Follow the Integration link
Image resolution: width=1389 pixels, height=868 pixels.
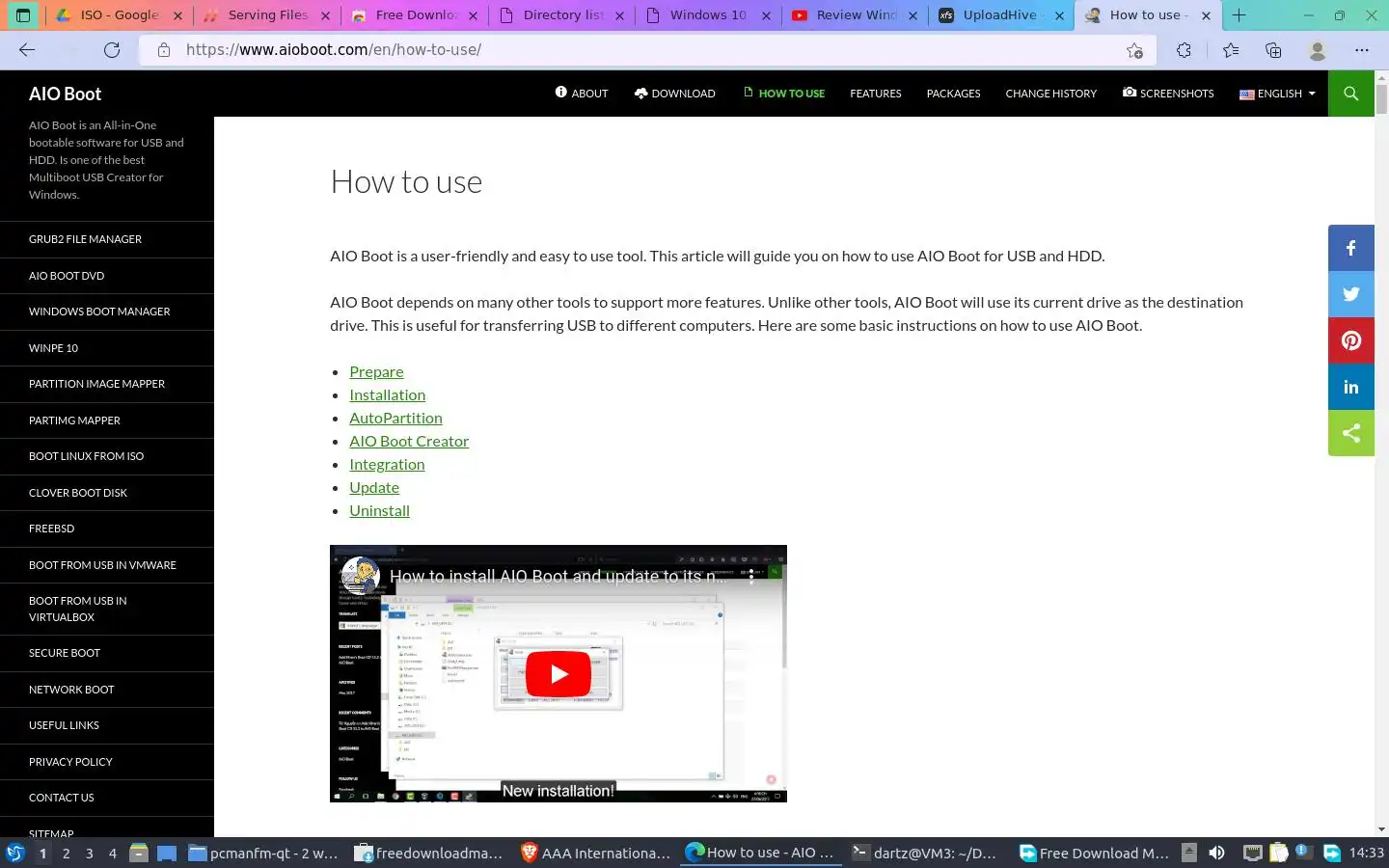387,464
